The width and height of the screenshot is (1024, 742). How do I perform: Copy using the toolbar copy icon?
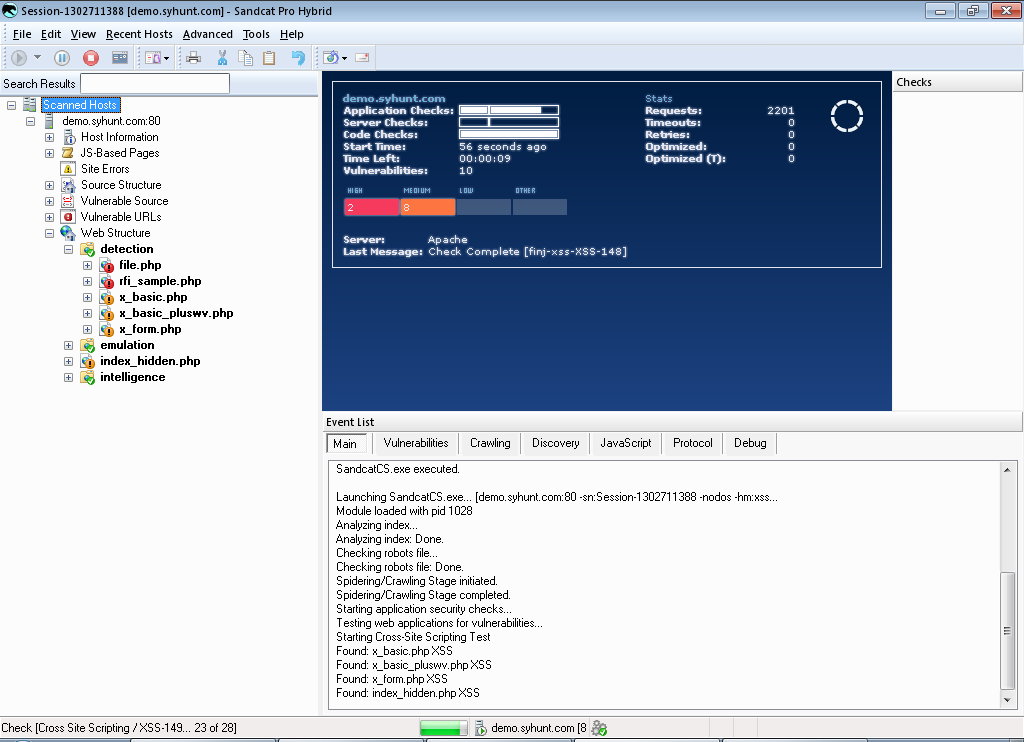click(x=246, y=58)
